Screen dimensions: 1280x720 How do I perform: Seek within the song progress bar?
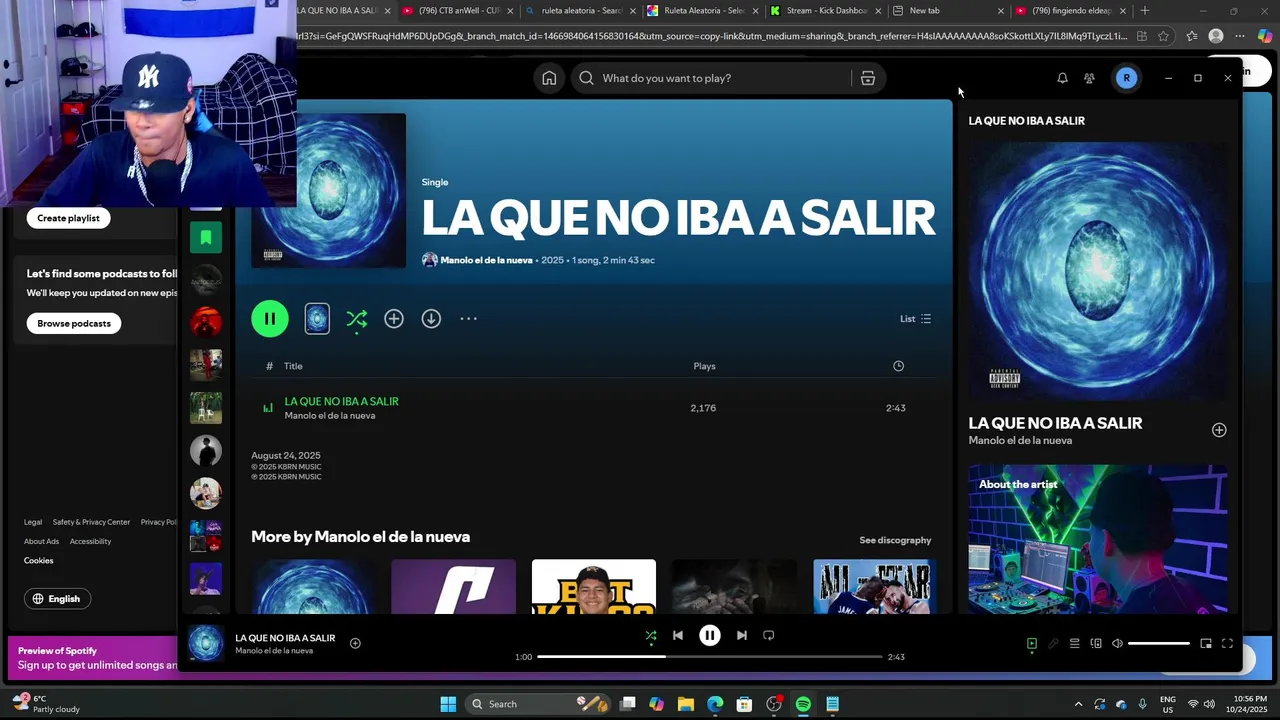point(710,657)
